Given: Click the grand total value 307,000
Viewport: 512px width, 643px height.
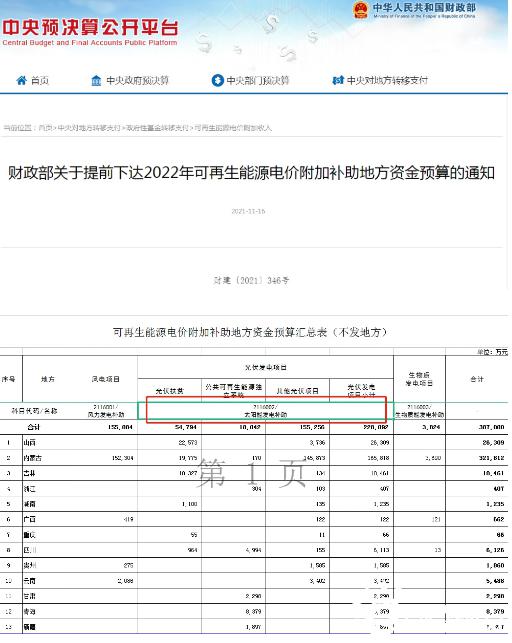Looking at the screenshot, I should click(x=491, y=427).
